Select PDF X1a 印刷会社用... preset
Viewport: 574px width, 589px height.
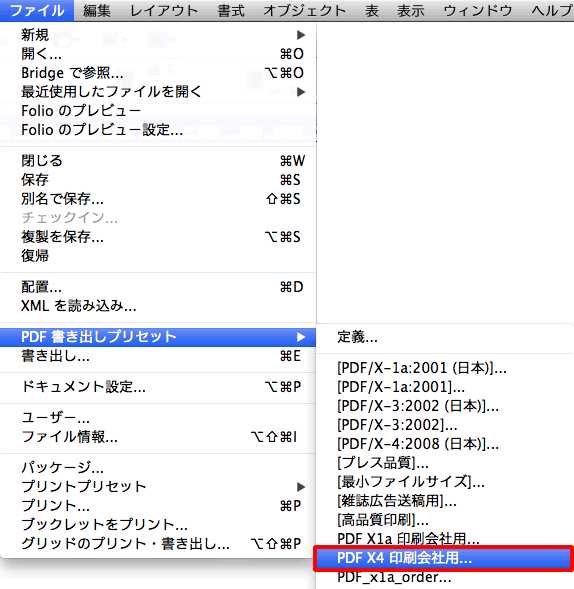point(445,539)
